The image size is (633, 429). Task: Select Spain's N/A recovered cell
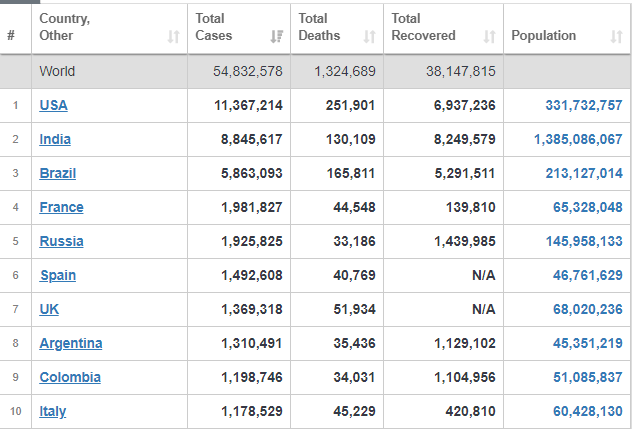coord(484,275)
